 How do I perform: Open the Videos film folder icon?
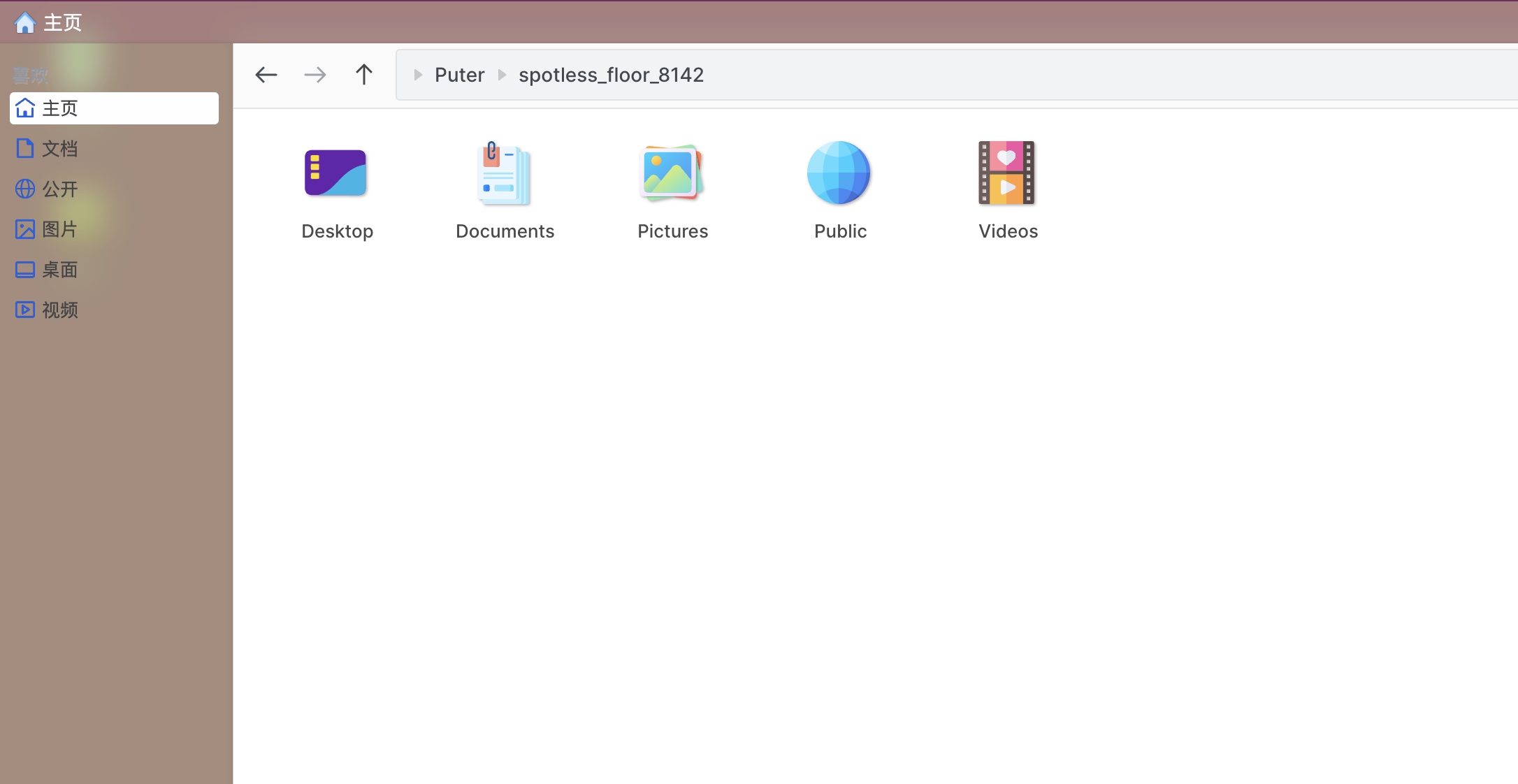point(1007,173)
